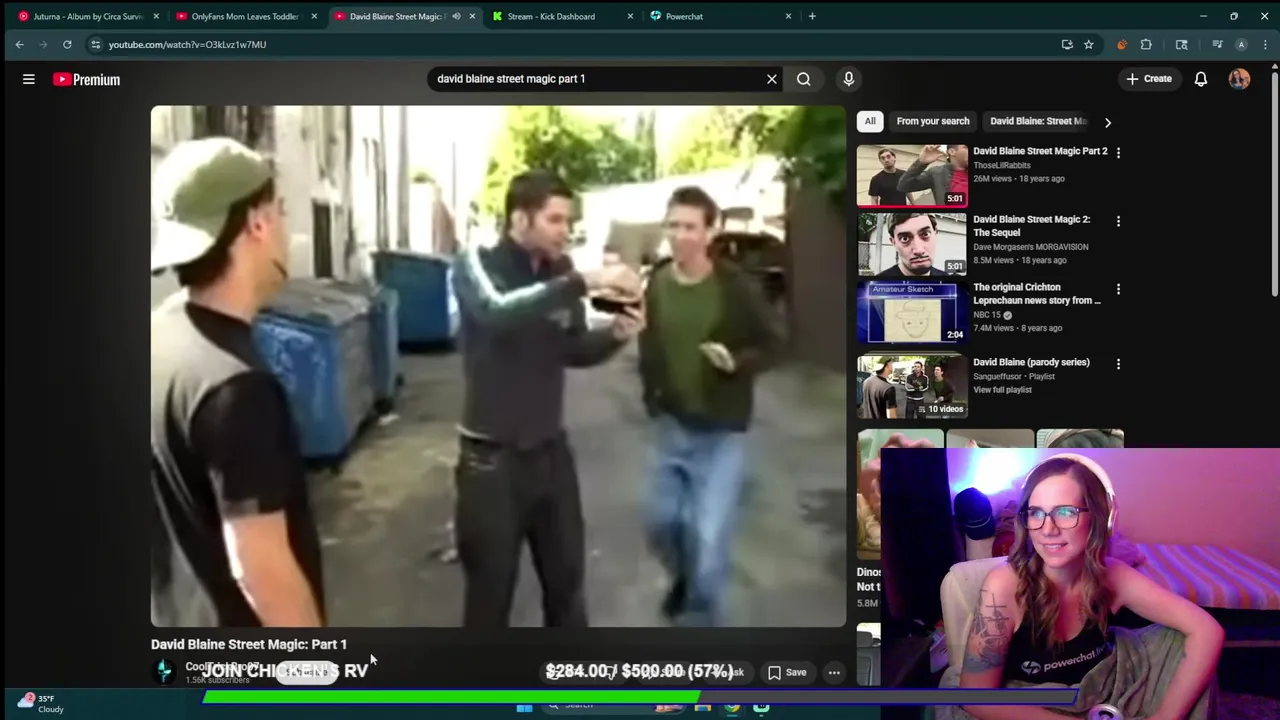
Task: Click the magnifier search button
Action: [x=804, y=79]
